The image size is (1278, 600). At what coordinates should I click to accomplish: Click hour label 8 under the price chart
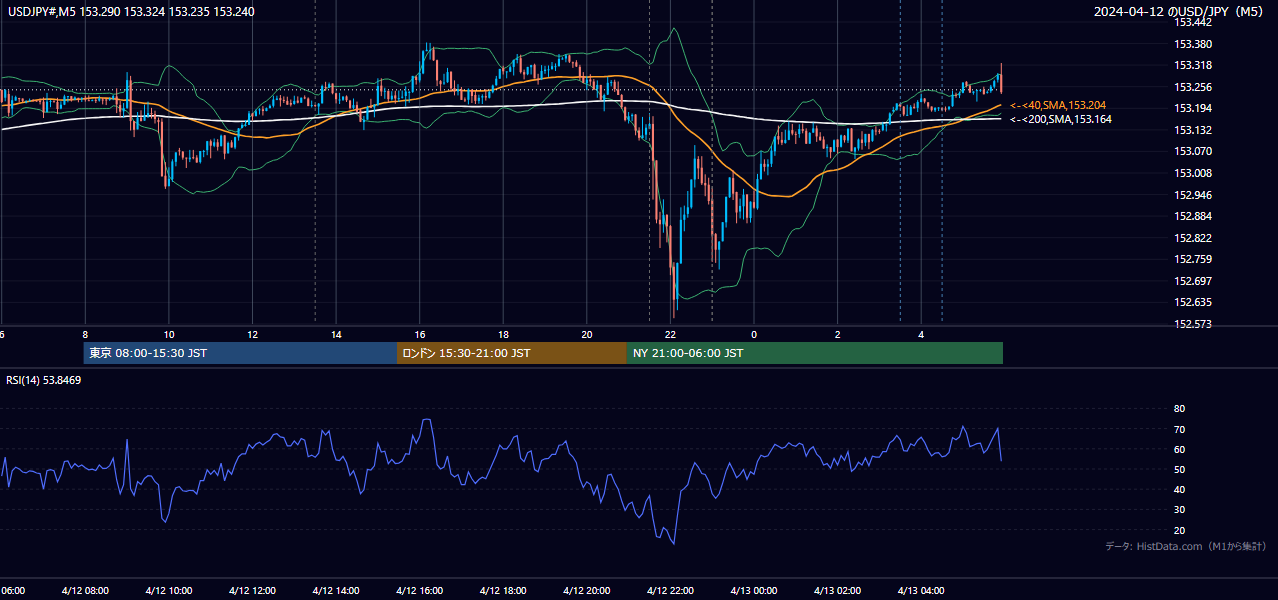click(x=85, y=335)
